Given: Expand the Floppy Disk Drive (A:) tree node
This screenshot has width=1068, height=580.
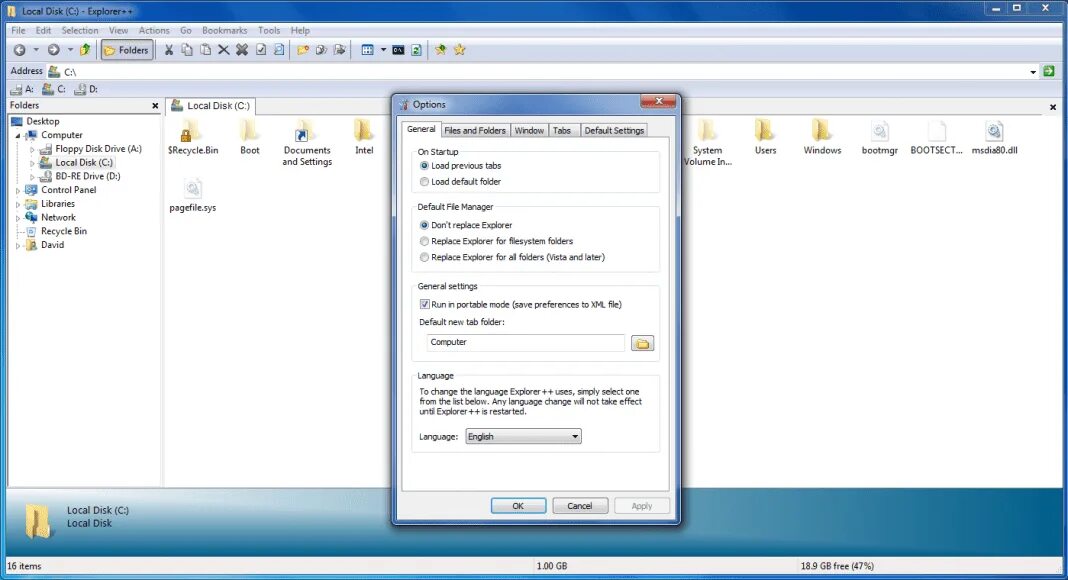Looking at the screenshot, I should 32,149.
